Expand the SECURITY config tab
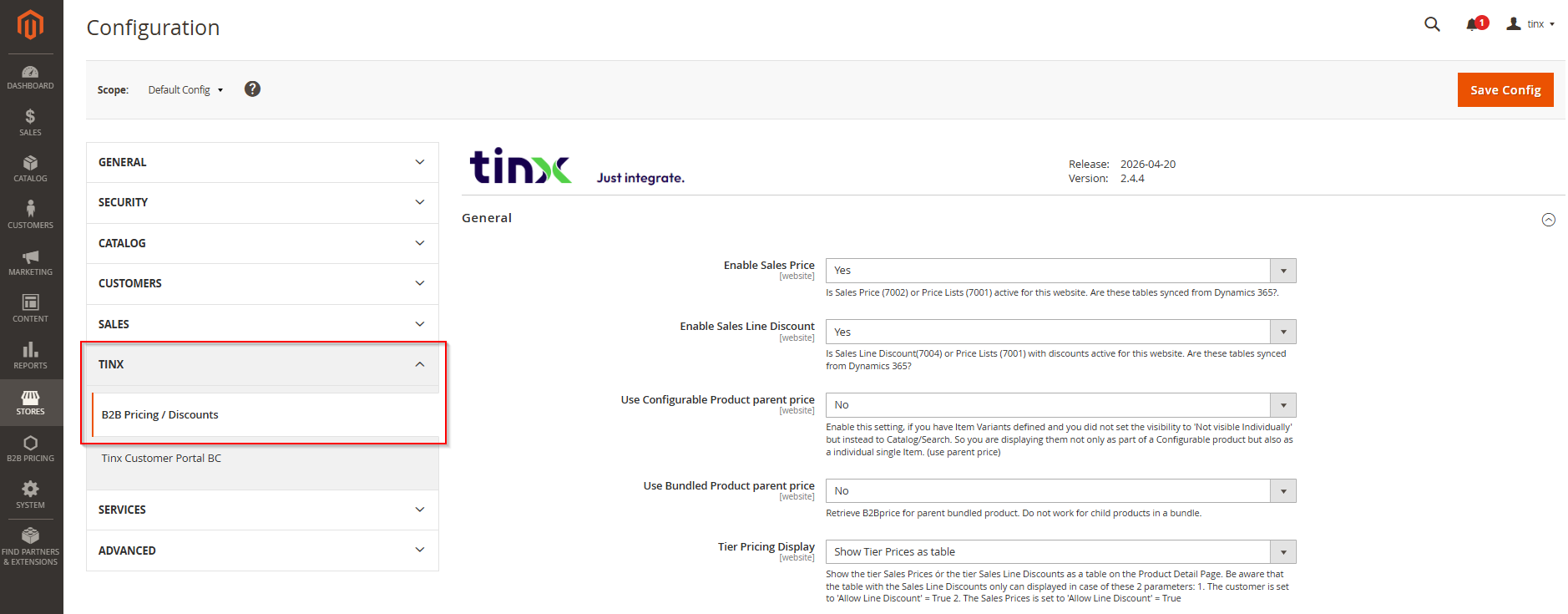 262,202
